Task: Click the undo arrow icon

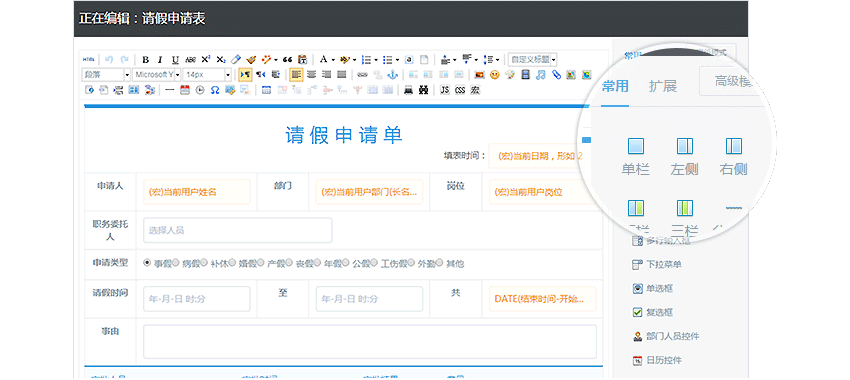Action: pos(109,60)
